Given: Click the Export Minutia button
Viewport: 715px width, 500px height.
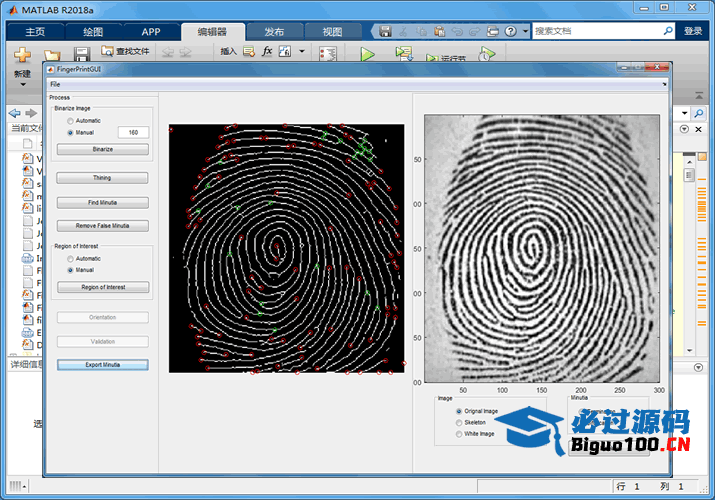Looking at the screenshot, I should point(103,365).
